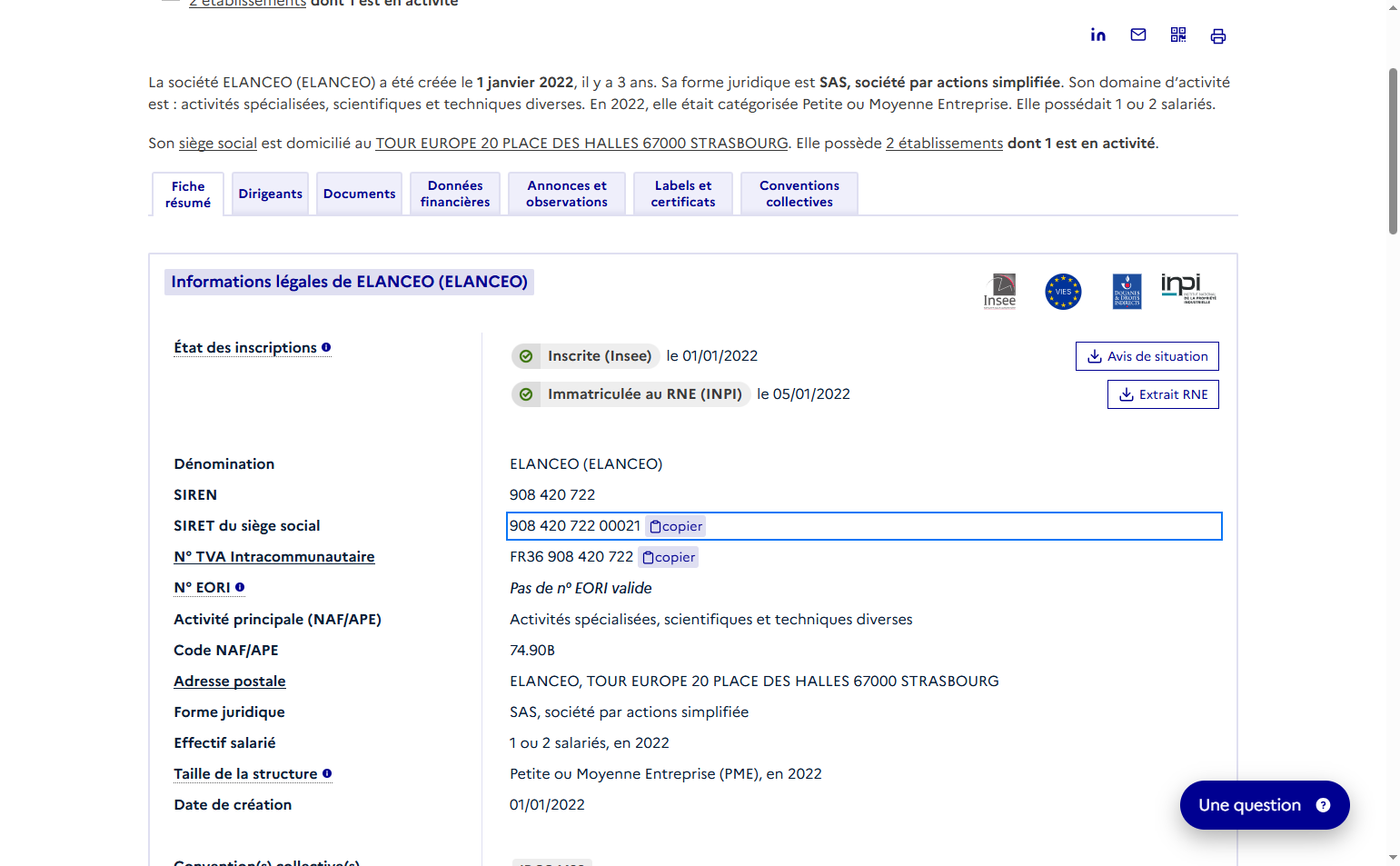
Task: Open the 2 établissements link in the description paragraph
Action: pyautogui.click(x=945, y=143)
